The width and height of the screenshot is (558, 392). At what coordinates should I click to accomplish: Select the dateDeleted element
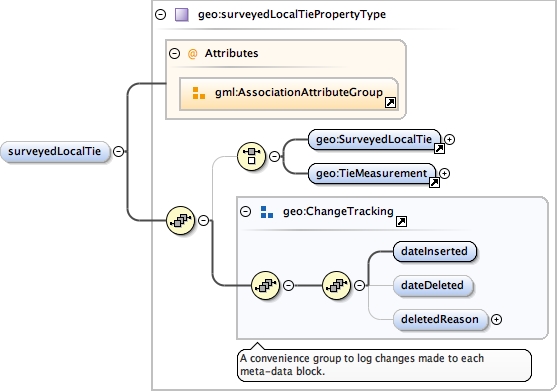[x=433, y=285]
